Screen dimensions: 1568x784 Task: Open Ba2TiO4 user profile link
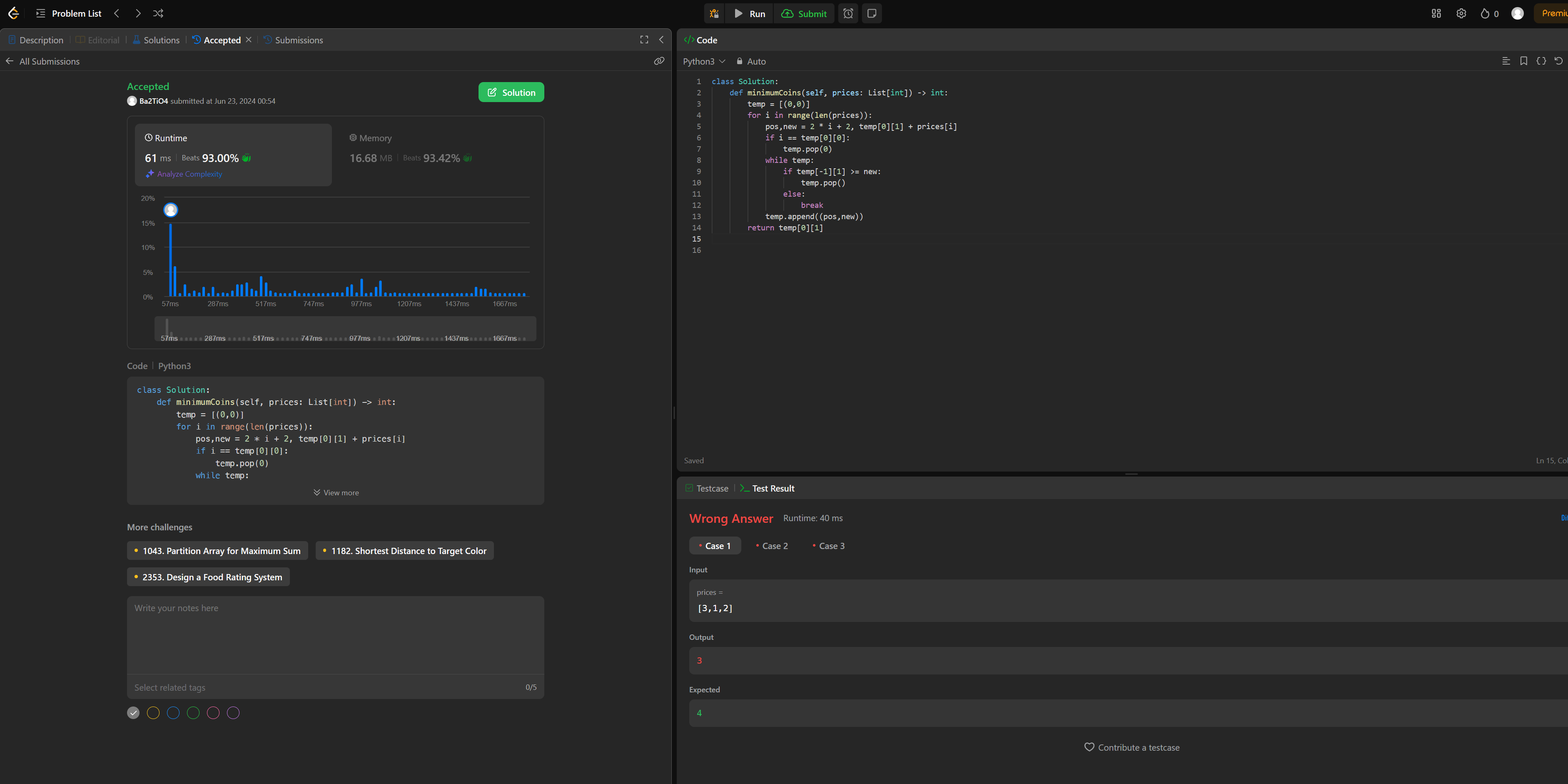pos(153,101)
